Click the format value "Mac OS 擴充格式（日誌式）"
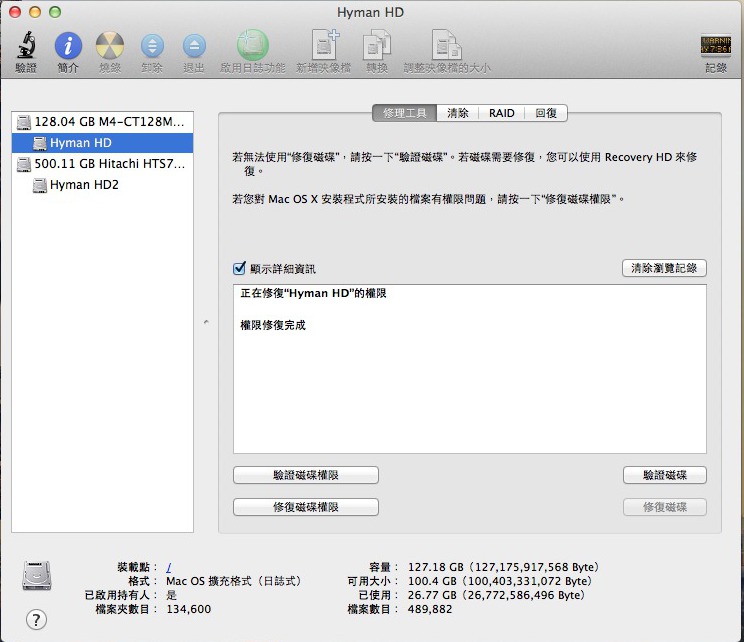The image size is (744, 642). (234, 581)
